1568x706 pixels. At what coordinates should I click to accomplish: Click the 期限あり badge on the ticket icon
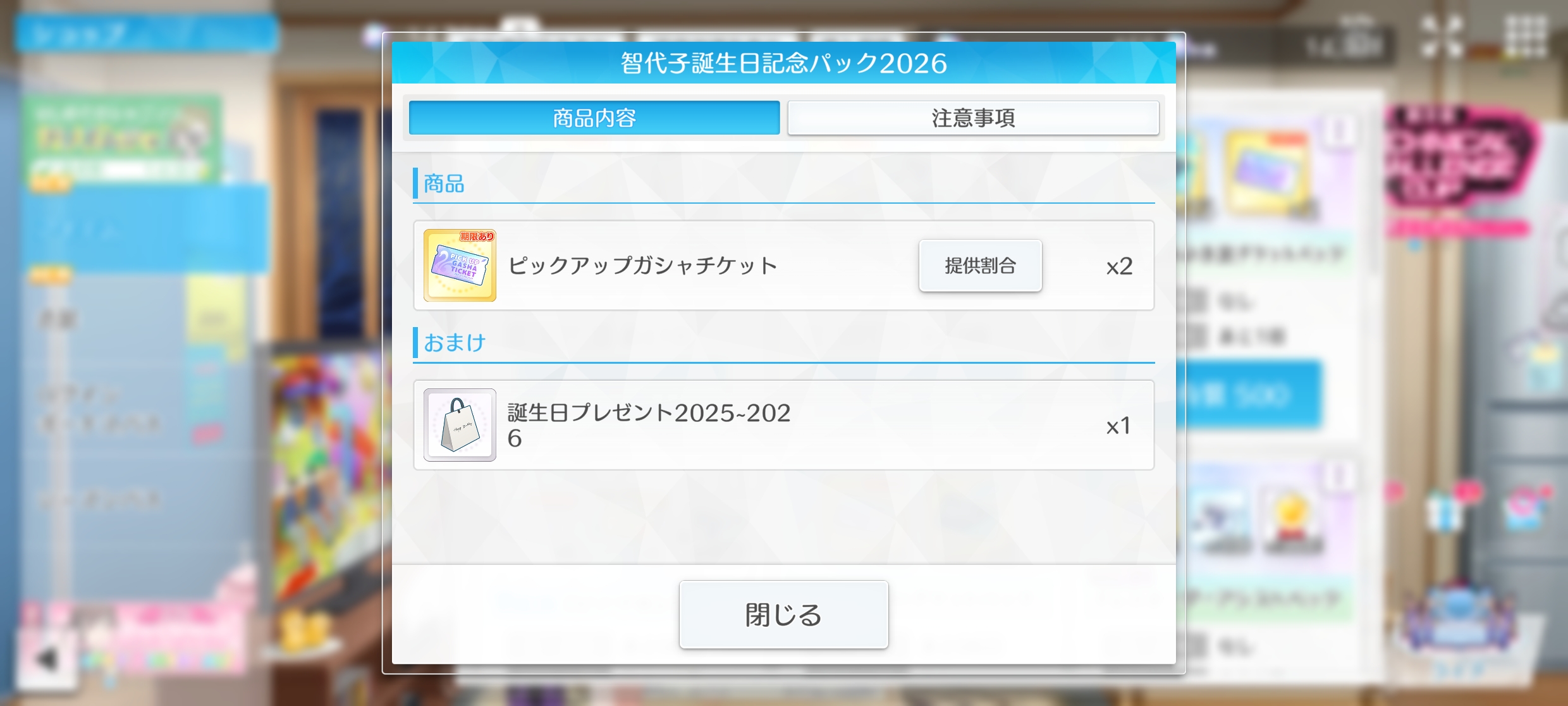tap(477, 236)
